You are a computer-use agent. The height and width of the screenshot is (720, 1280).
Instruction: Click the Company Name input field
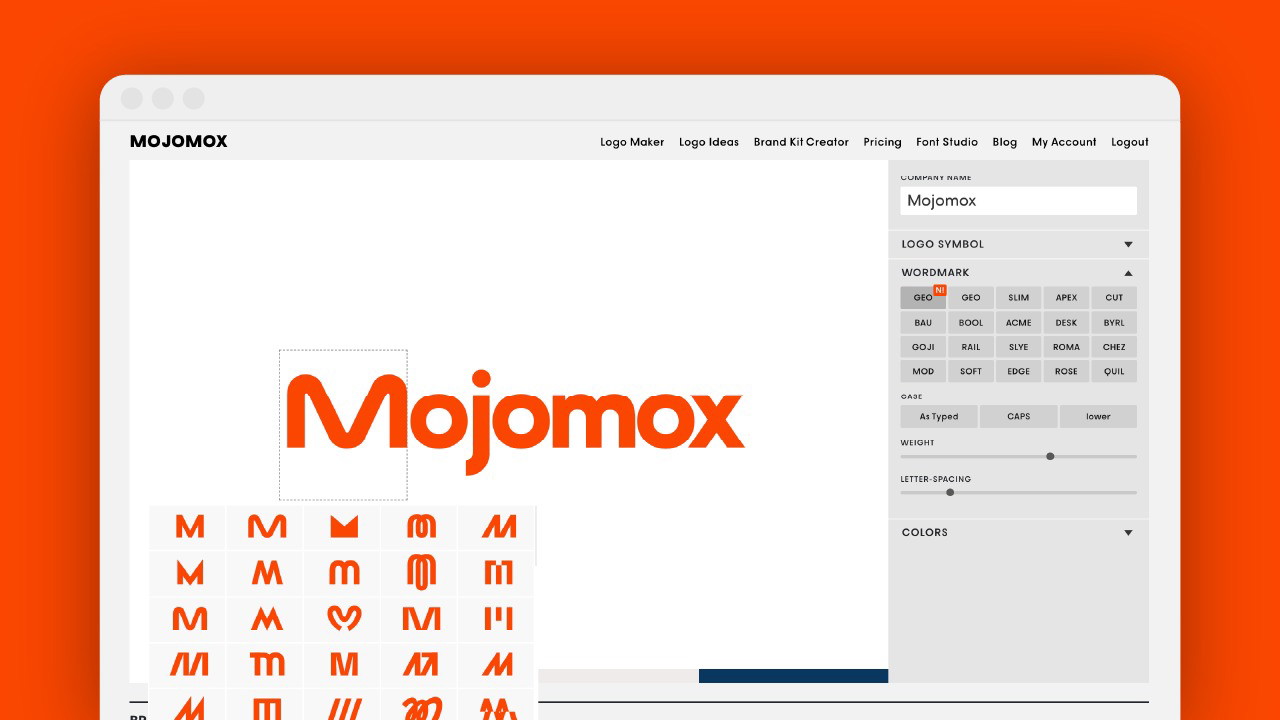click(1018, 201)
